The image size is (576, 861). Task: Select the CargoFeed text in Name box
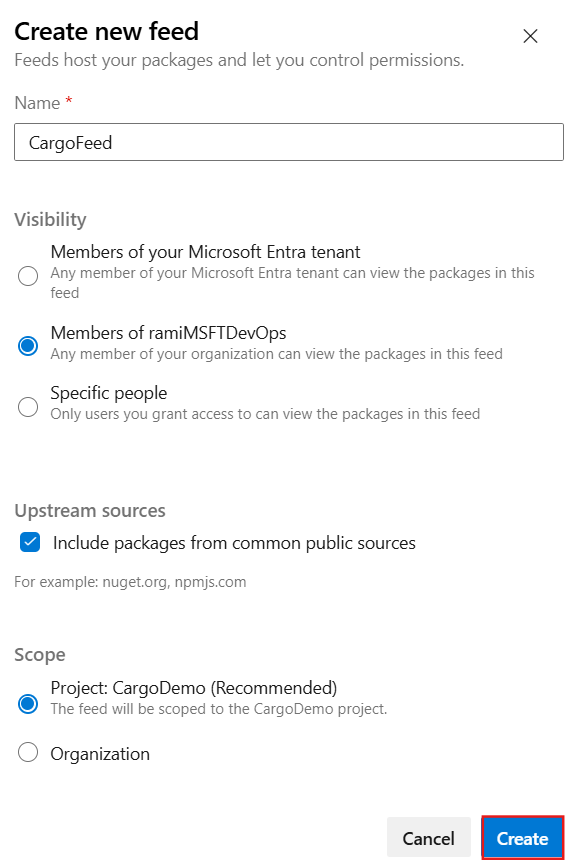coord(68,141)
